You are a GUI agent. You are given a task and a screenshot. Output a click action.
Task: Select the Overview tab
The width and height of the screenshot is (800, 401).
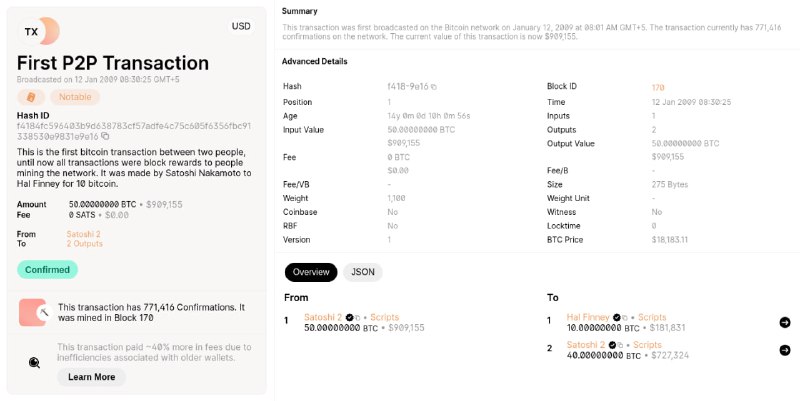point(311,272)
